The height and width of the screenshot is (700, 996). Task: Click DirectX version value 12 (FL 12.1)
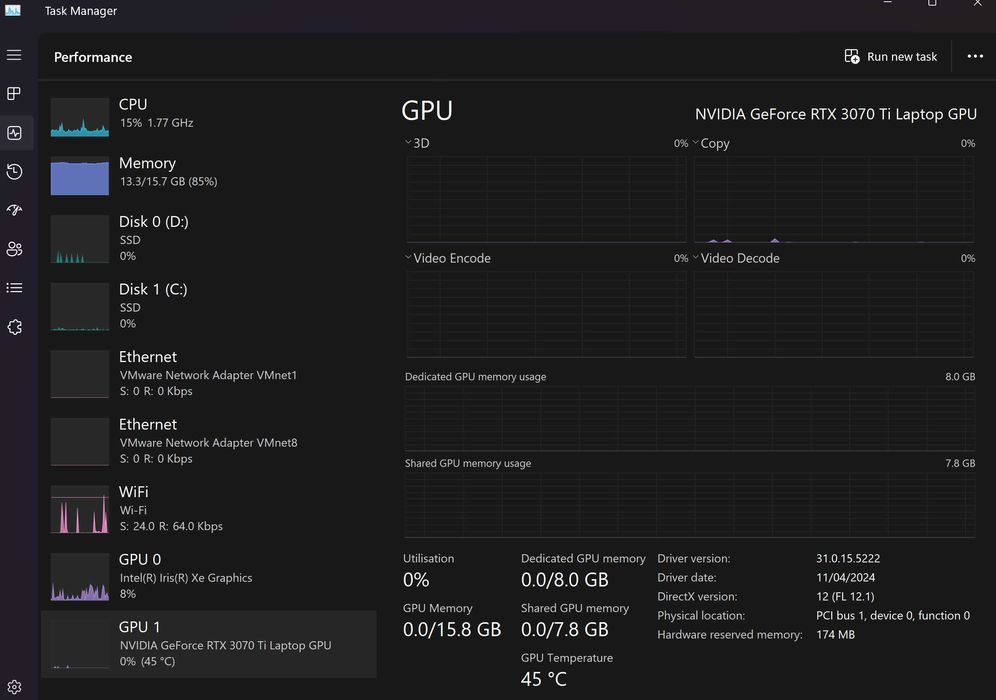click(x=845, y=596)
